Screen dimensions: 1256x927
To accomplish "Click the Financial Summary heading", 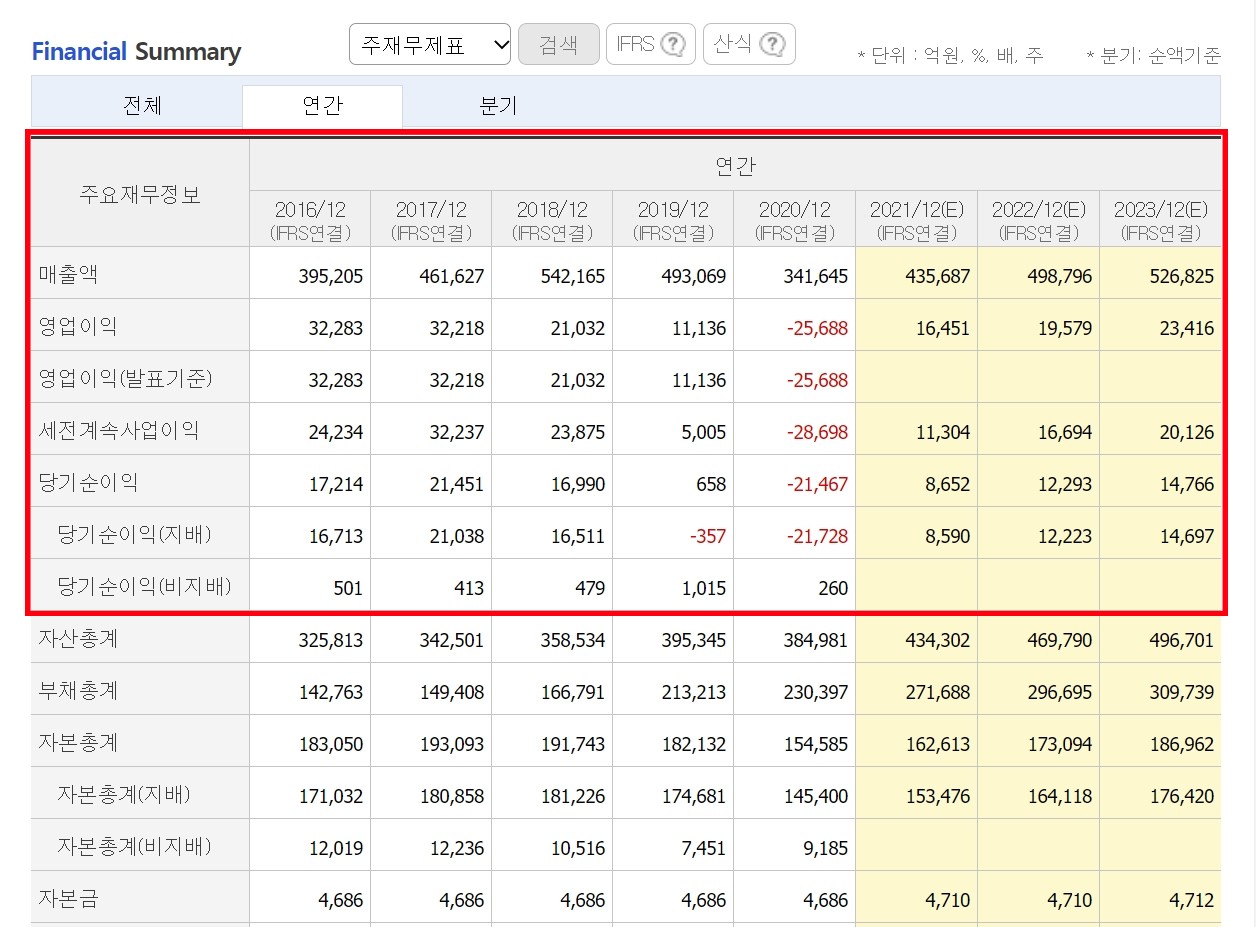I will [137, 52].
